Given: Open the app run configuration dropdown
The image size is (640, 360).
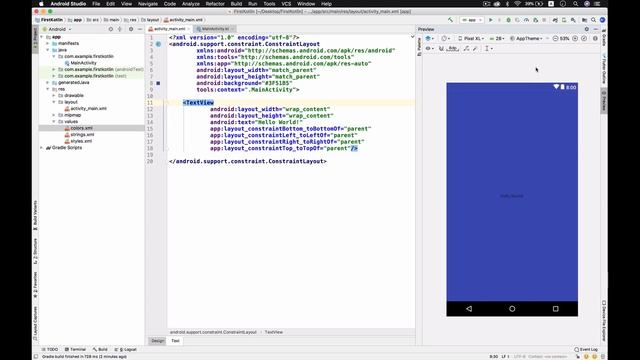Looking at the screenshot, I should (472, 20).
